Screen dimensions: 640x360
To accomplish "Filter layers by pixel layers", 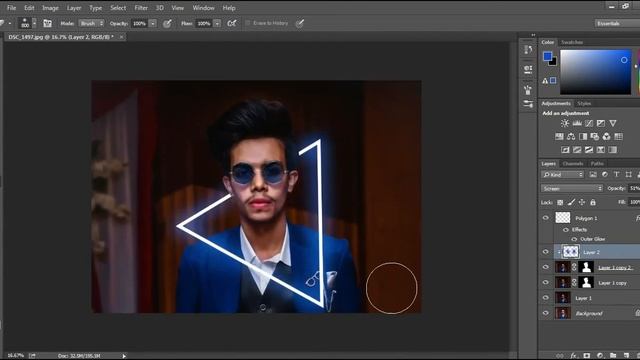I will pos(593,175).
